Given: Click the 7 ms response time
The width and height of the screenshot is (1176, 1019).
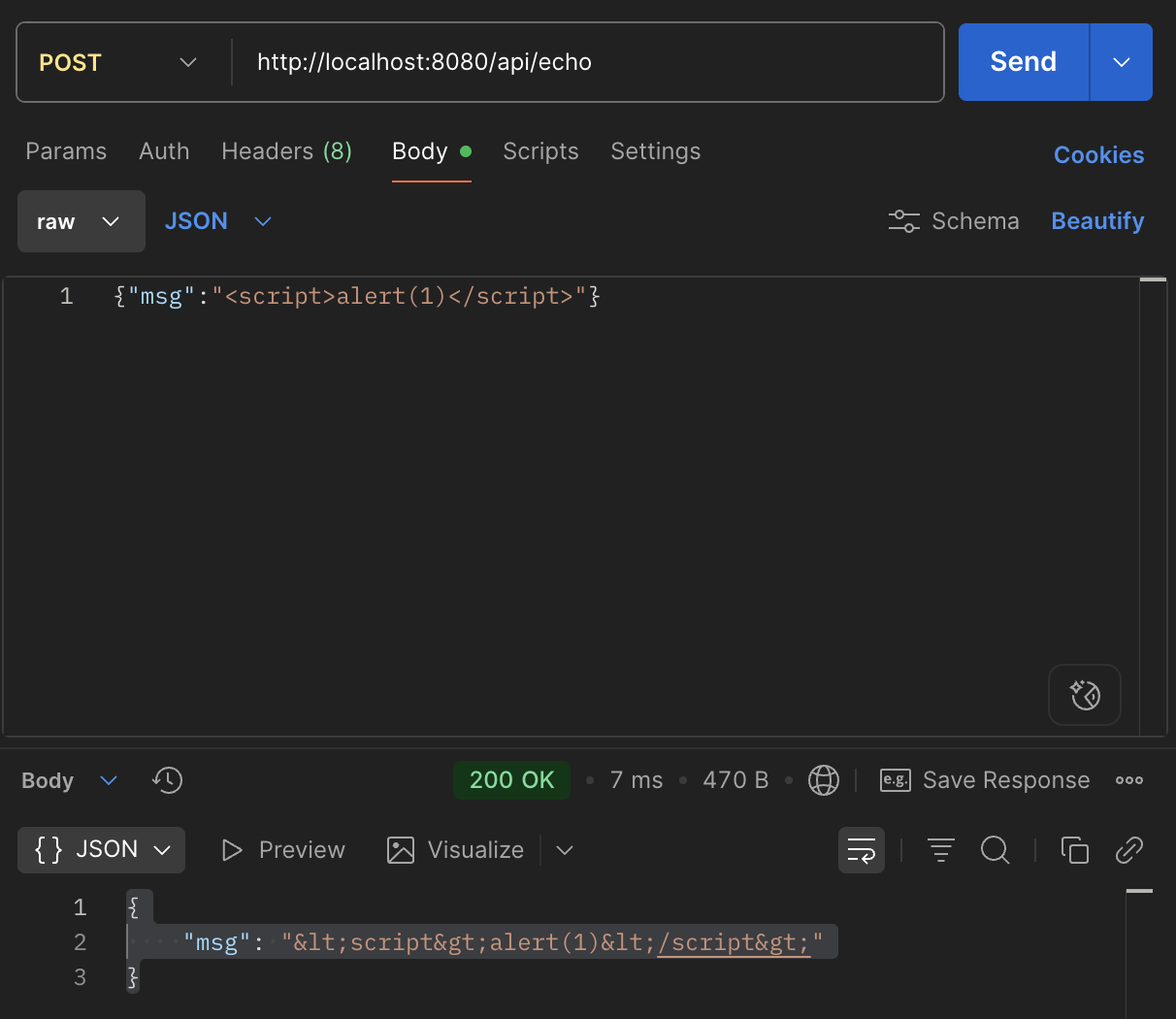Looking at the screenshot, I should tap(637, 780).
